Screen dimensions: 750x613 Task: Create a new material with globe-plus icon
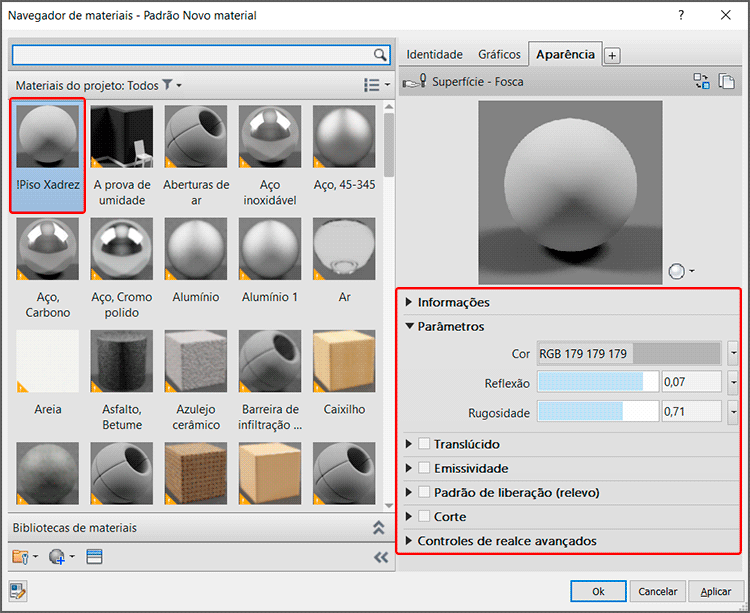coord(57,557)
